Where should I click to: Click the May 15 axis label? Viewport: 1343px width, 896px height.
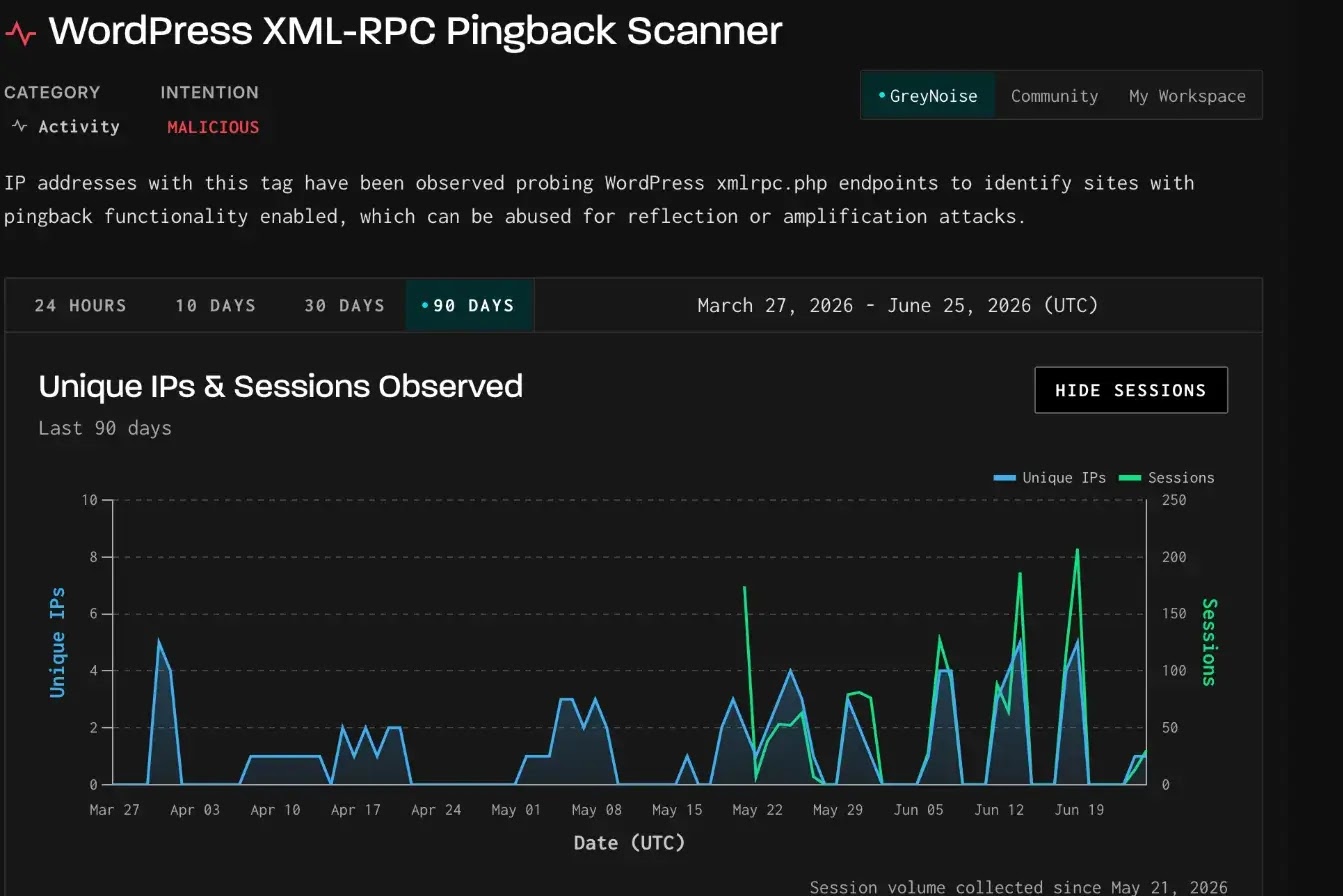click(677, 810)
